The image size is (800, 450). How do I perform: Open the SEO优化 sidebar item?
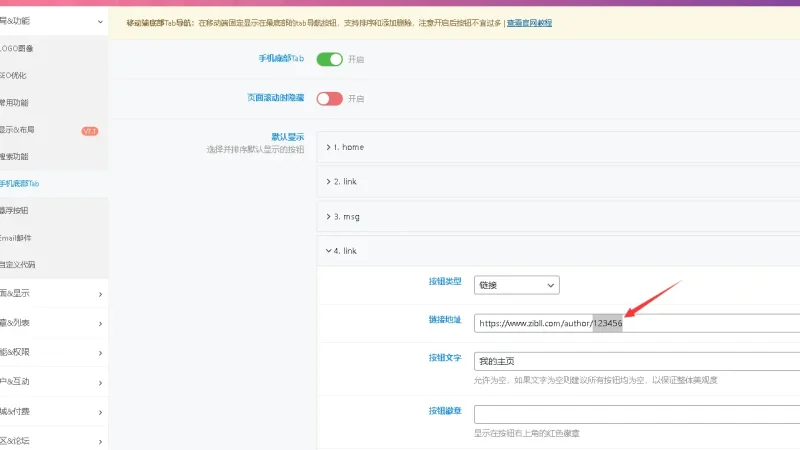pos(54,76)
